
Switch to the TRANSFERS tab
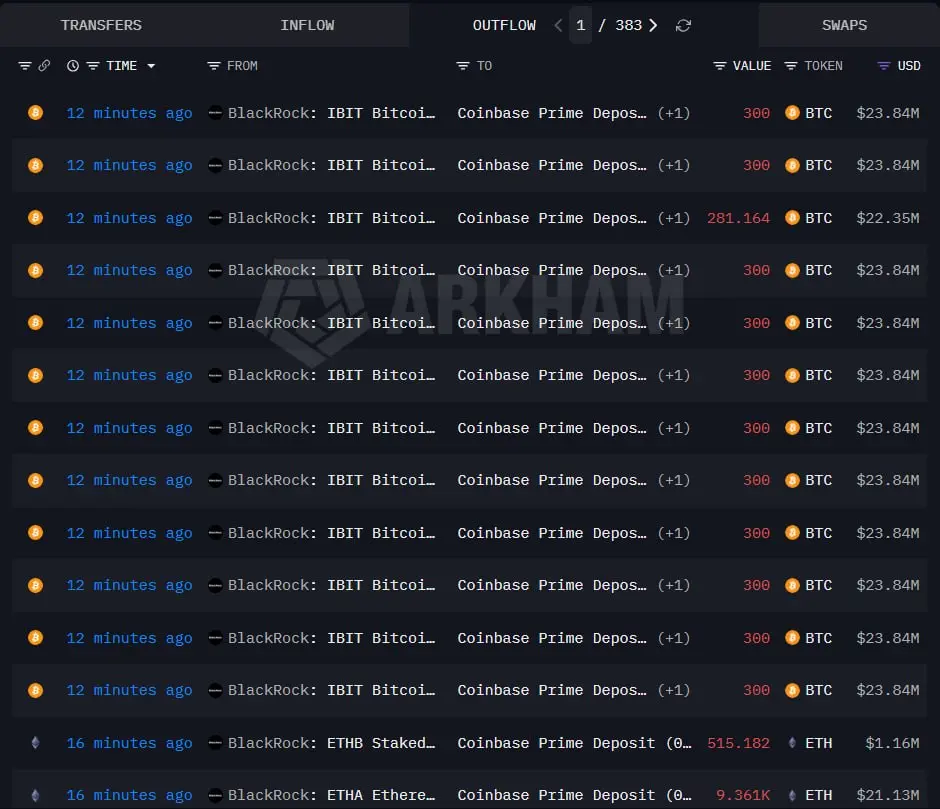pos(101,25)
